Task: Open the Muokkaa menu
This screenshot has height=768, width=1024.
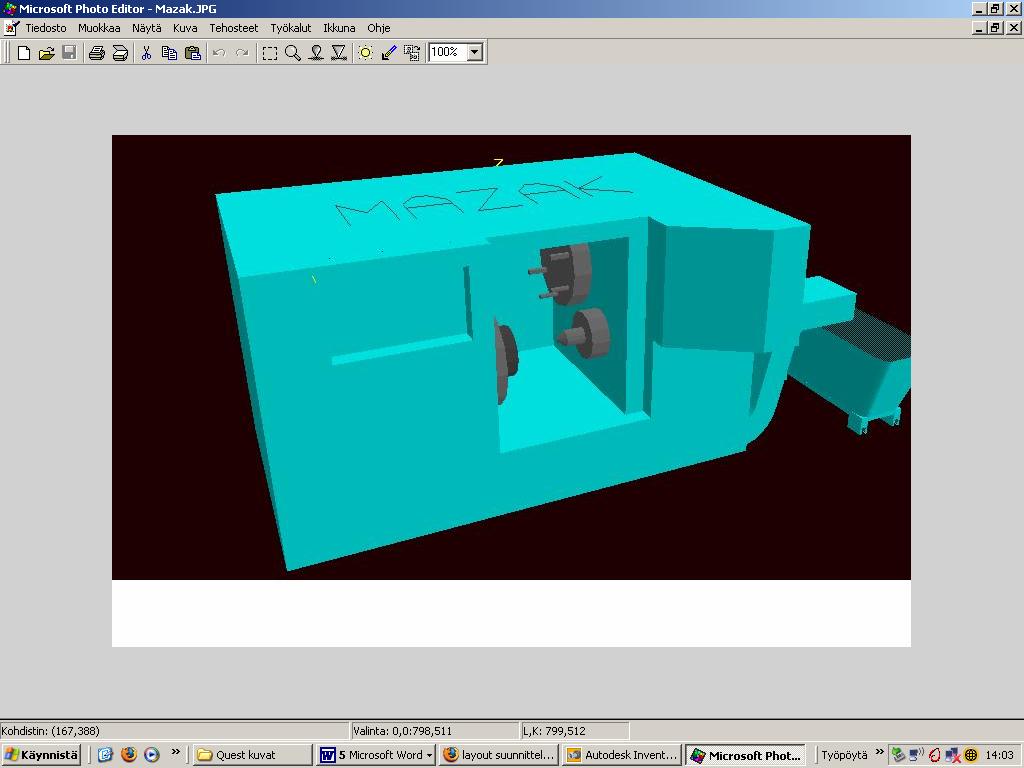Action: tap(99, 28)
